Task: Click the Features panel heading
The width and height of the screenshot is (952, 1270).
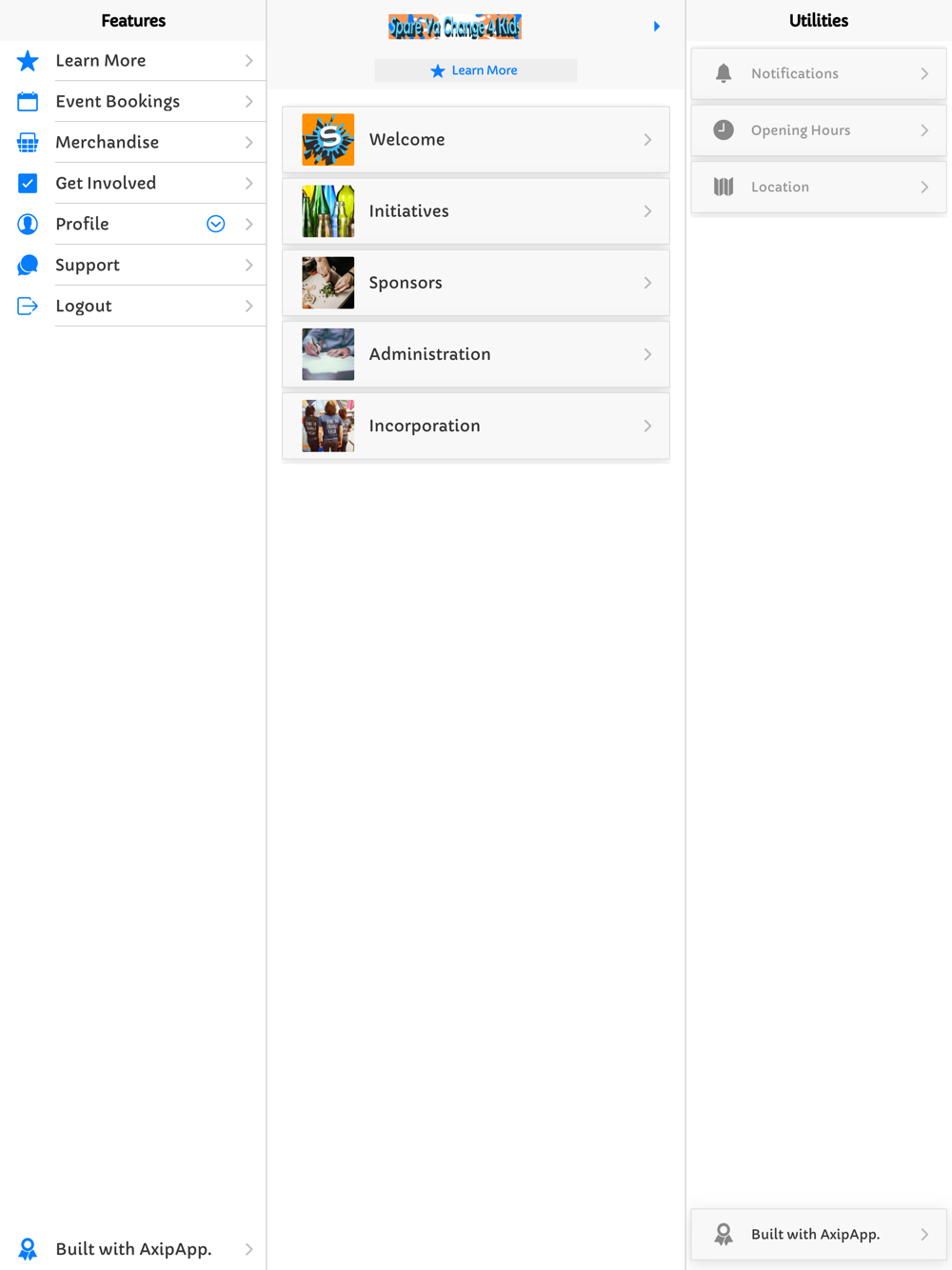Action: click(133, 21)
